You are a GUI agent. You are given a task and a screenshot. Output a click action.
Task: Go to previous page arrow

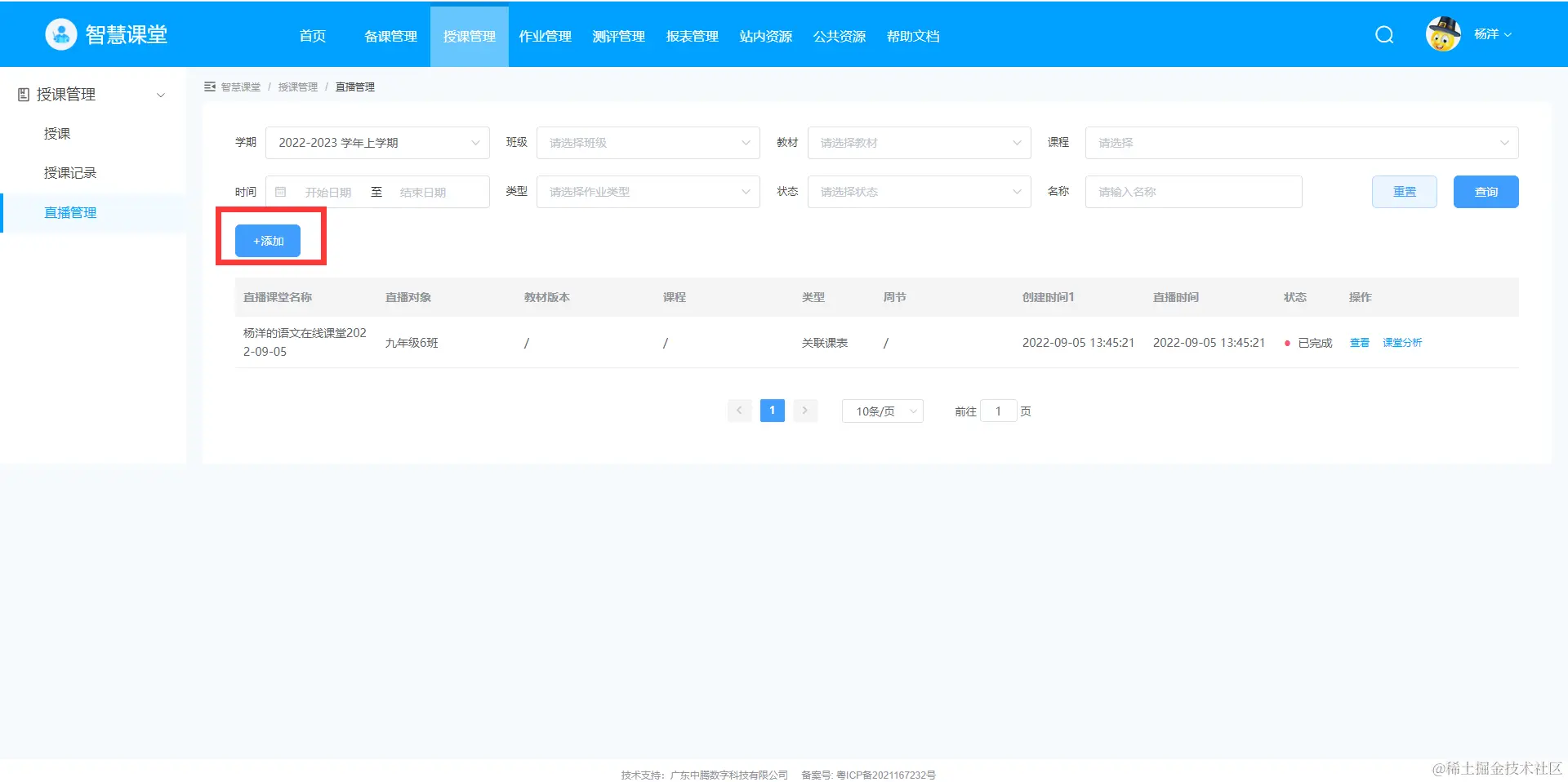[739, 411]
